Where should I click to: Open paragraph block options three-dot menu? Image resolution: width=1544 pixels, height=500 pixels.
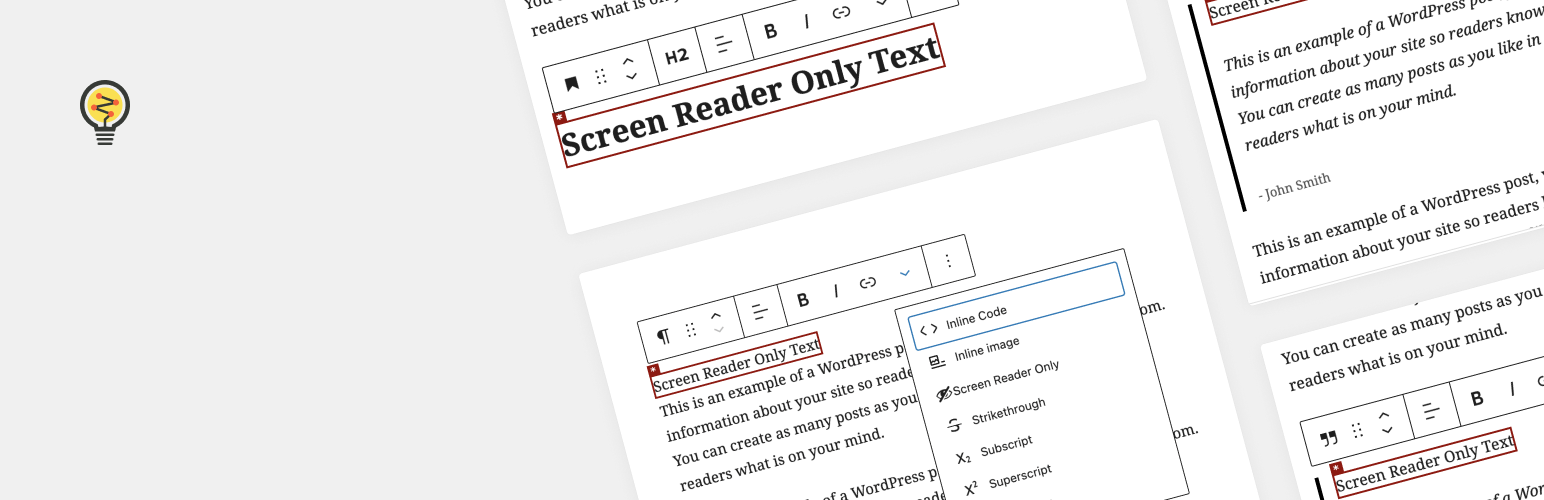[948, 260]
